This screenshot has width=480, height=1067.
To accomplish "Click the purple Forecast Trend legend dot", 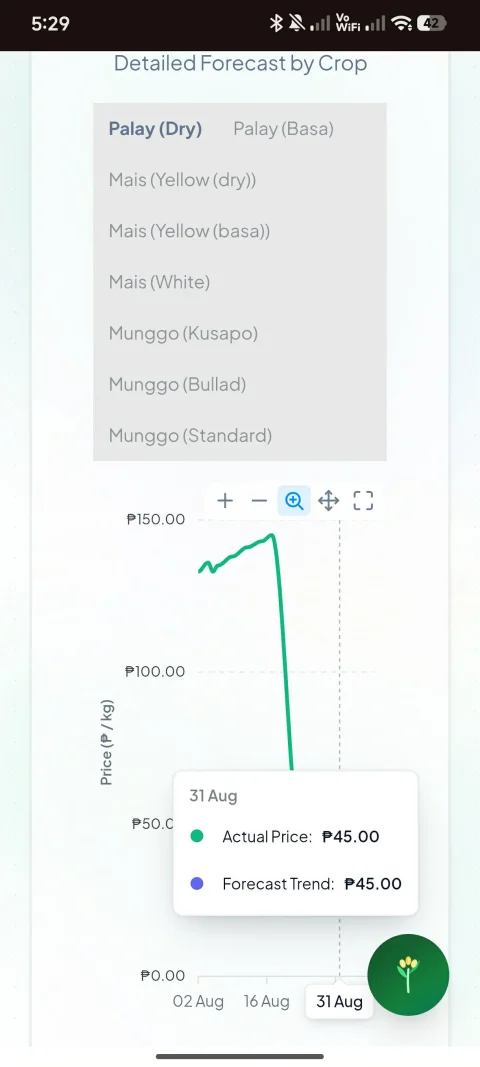I will [197, 884].
